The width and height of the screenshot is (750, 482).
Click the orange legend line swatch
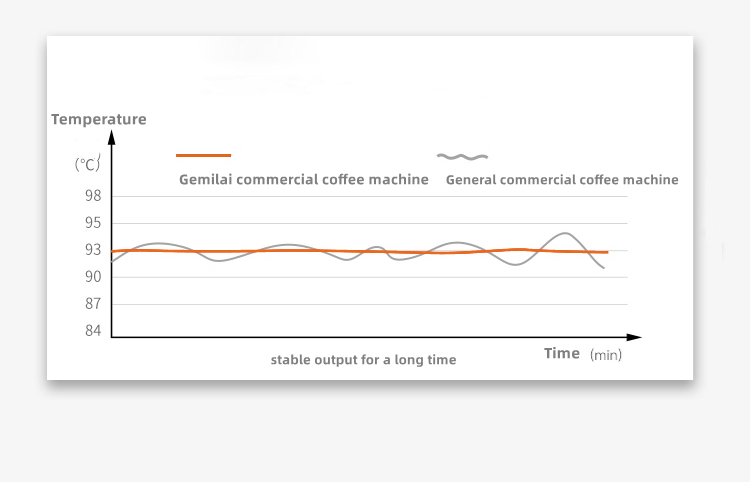point(203,155)
